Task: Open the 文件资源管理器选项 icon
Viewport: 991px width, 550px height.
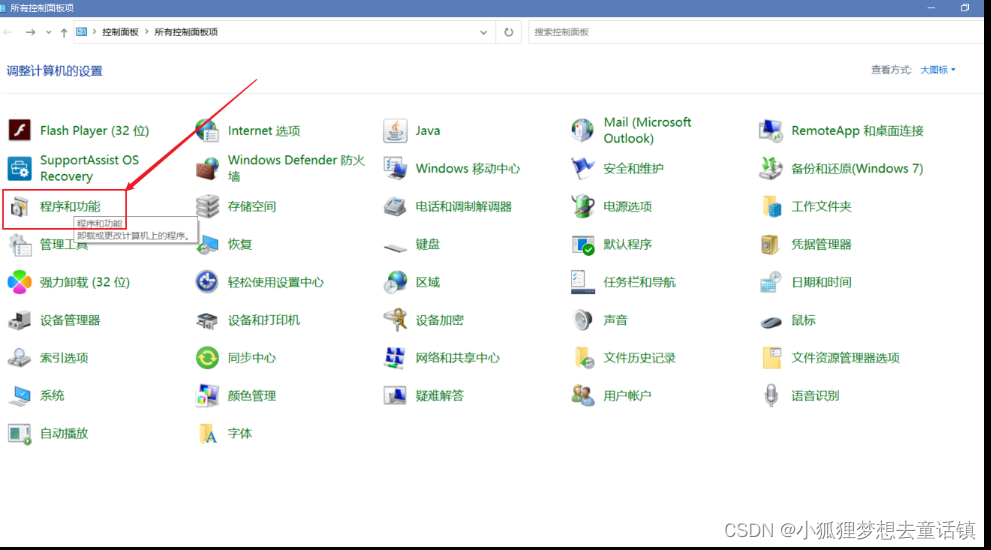Action: point(770,358)
